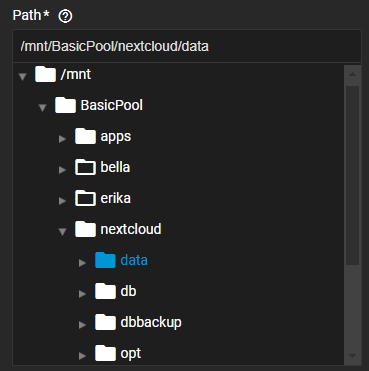Click the erika outlined folder icon

pos(85,198)
